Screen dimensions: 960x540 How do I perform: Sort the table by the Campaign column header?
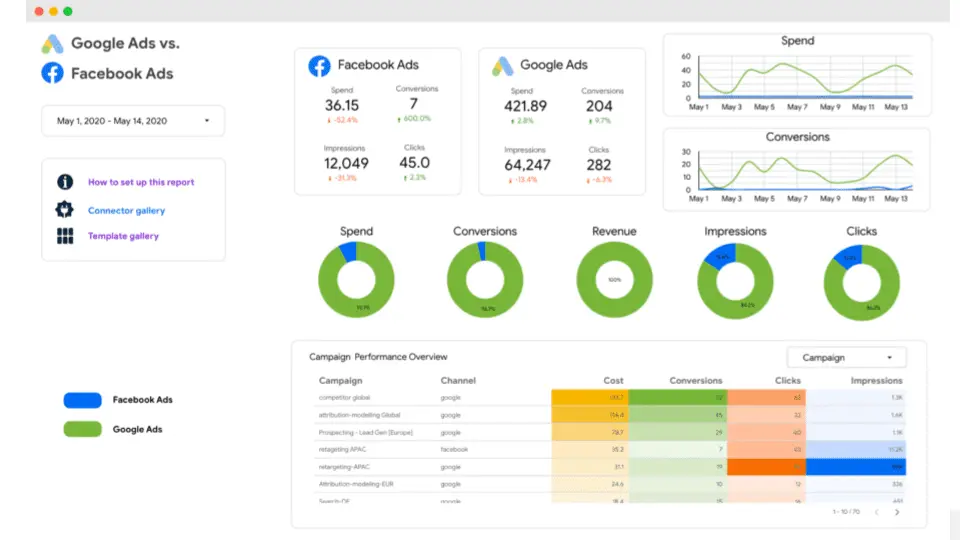pyautogui.click(x=340, y=380)
